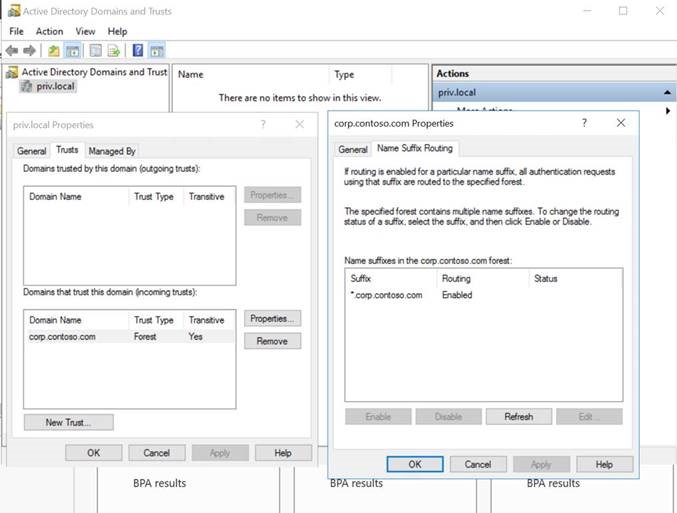Viewport: 677px width, 513px height.
Task: Click OK in corp.contoso.com Properties dialog
Action: coord(415,464)
